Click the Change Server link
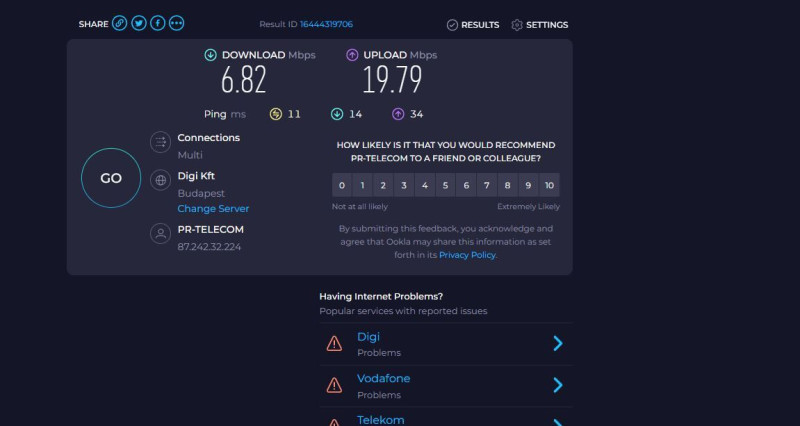 [x=213, y=209]
